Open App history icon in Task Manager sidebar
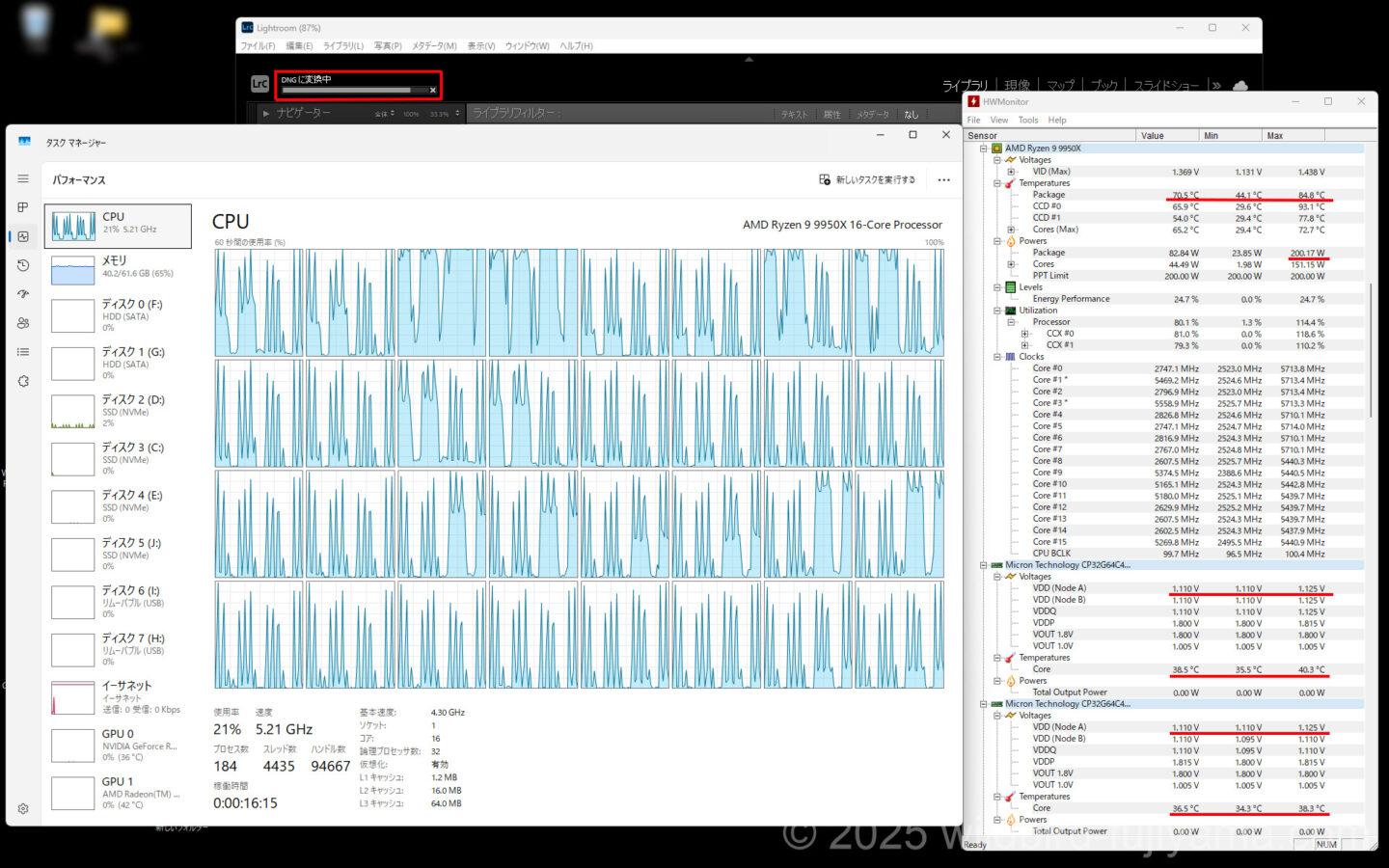This screenshot has width=1389, height=868. coord(23,265)
